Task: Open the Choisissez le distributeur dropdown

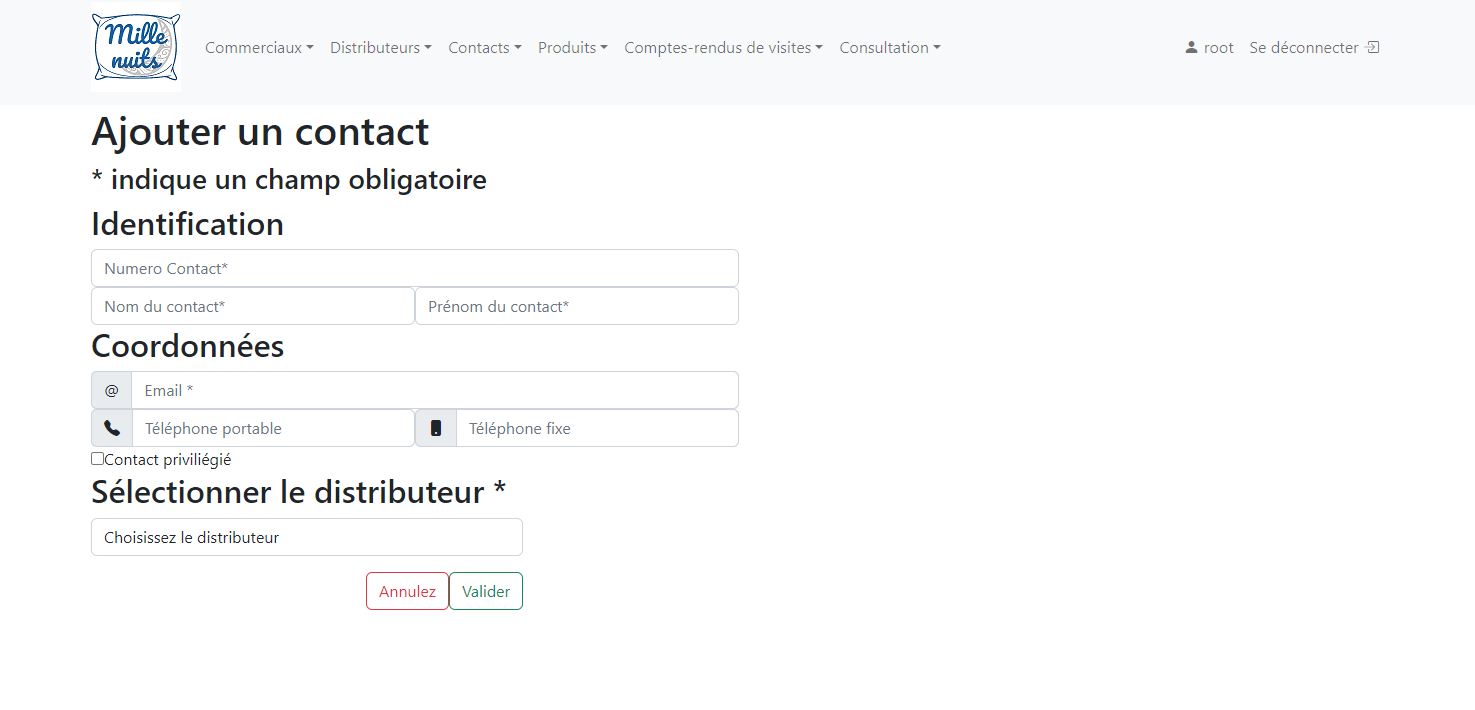Action: 306,537
